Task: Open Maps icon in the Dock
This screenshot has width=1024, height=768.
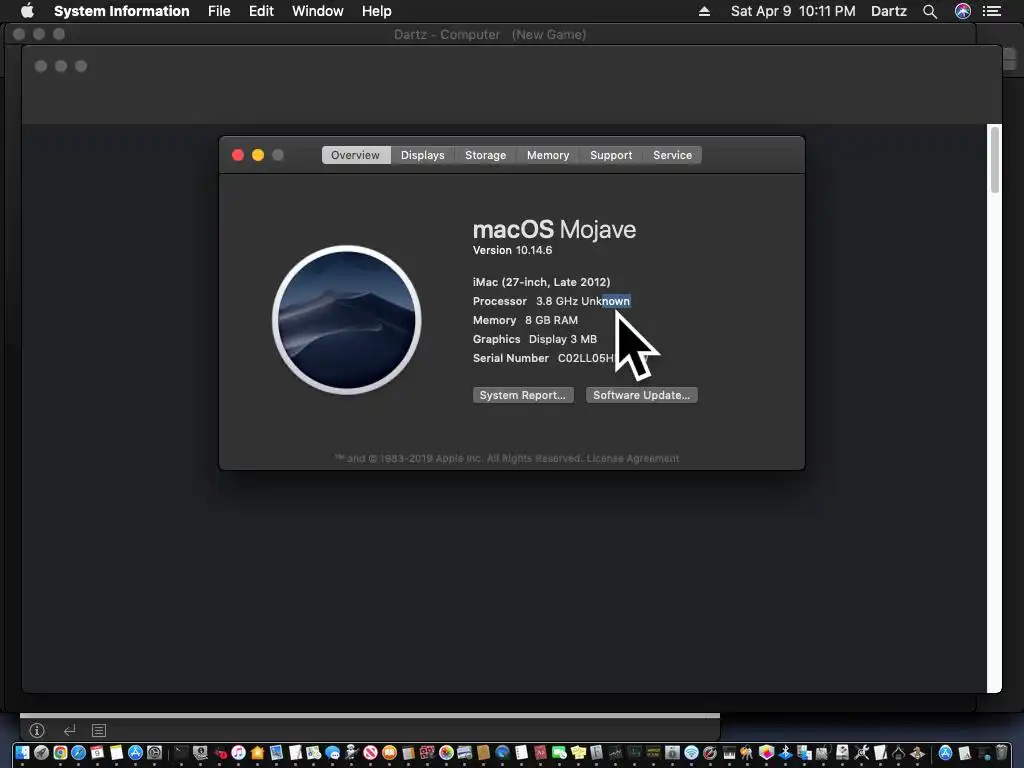Action: (313, 752)
